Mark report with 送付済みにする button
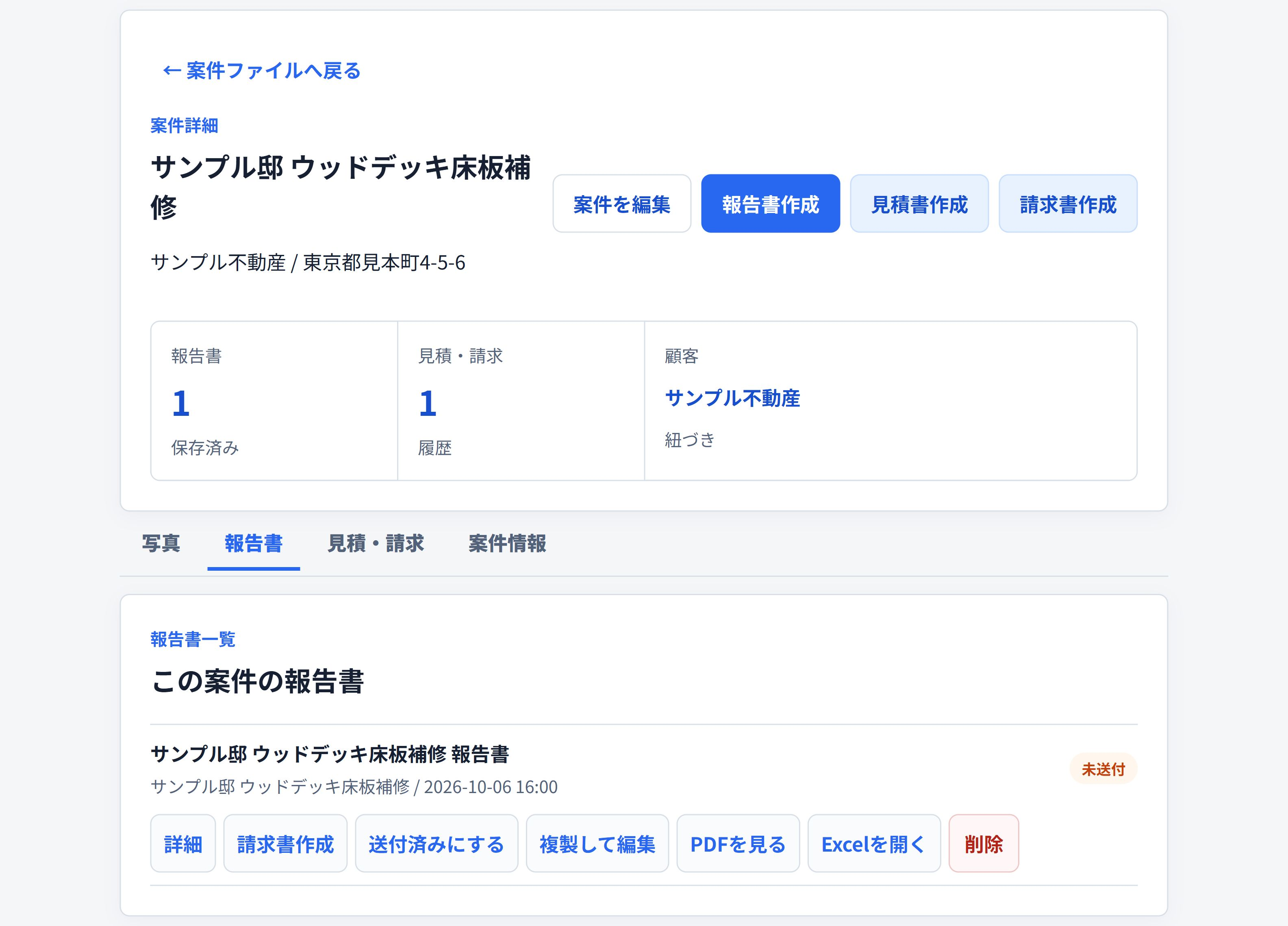 (436, 843)
